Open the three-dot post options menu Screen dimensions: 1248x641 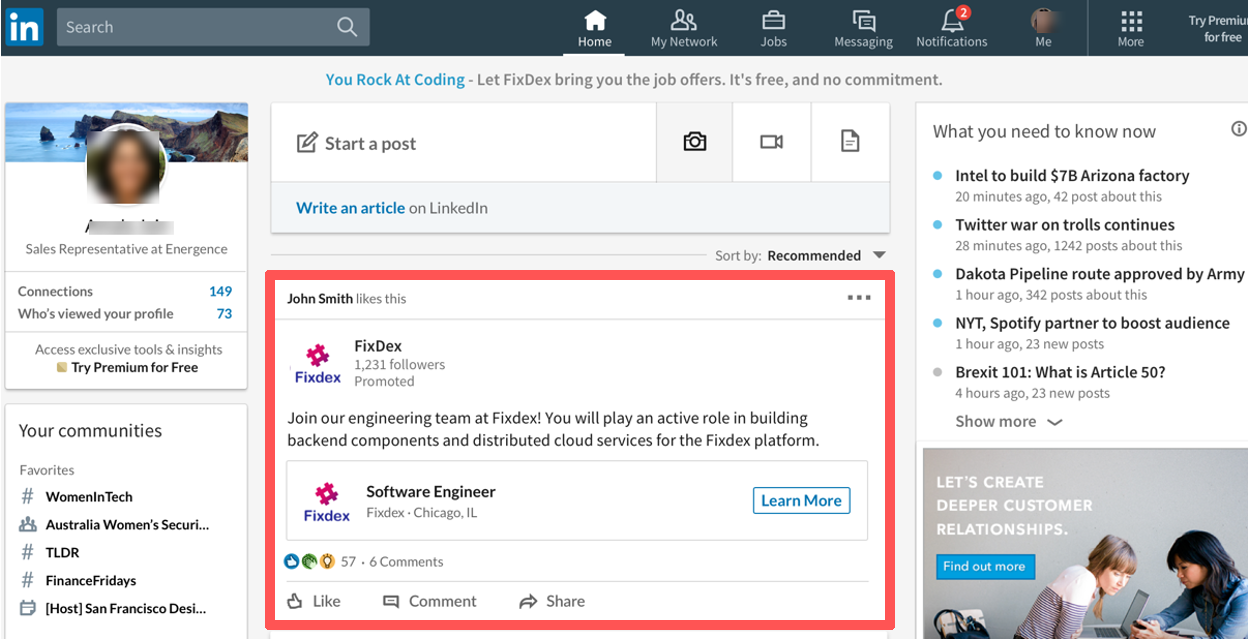pos(858,298)
